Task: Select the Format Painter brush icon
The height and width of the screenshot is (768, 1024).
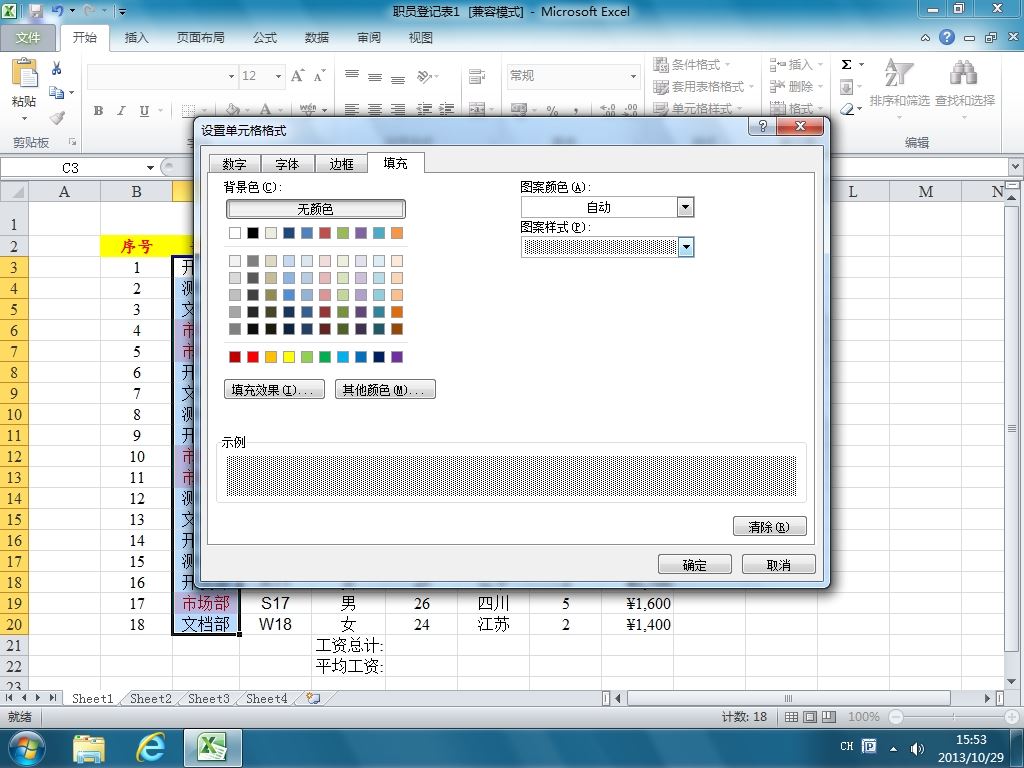Action: [x=57, y=118]
